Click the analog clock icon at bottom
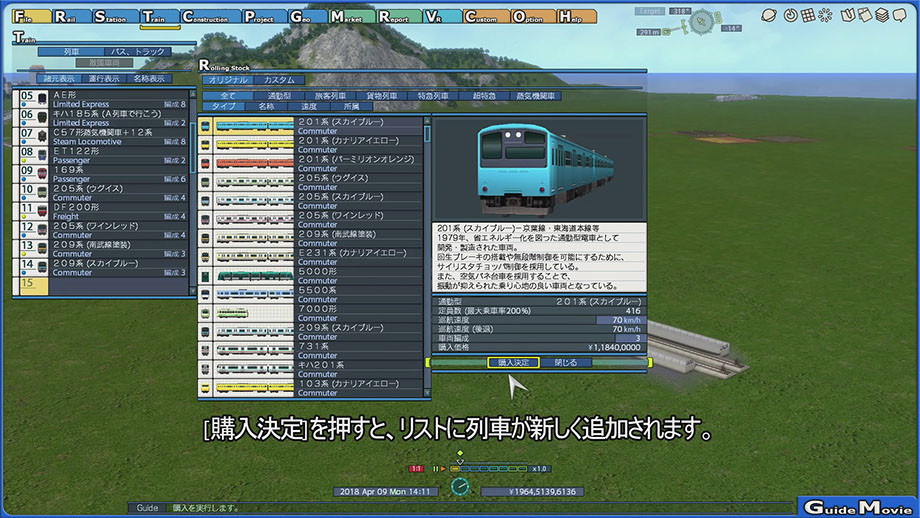Viewport: 920px width, 518px height. (459, 486)
